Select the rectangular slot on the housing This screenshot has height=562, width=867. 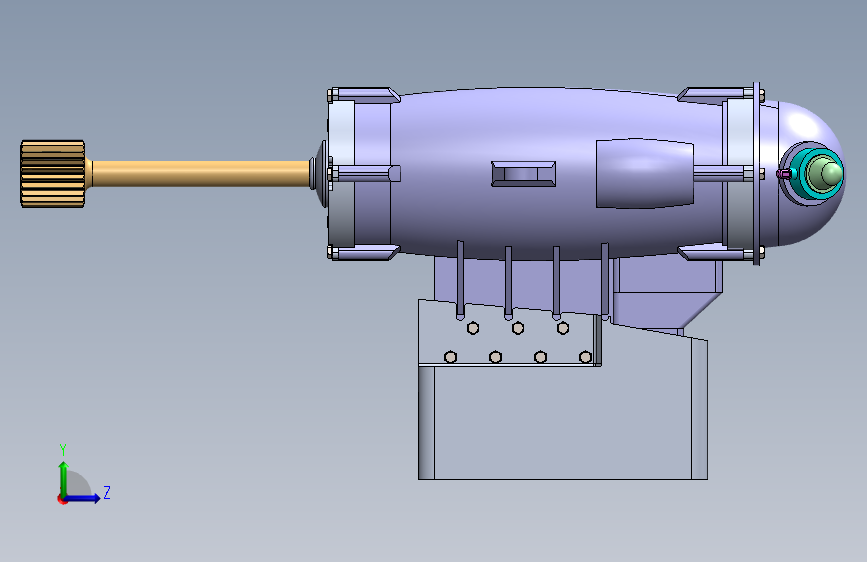[x=523, y=174]
